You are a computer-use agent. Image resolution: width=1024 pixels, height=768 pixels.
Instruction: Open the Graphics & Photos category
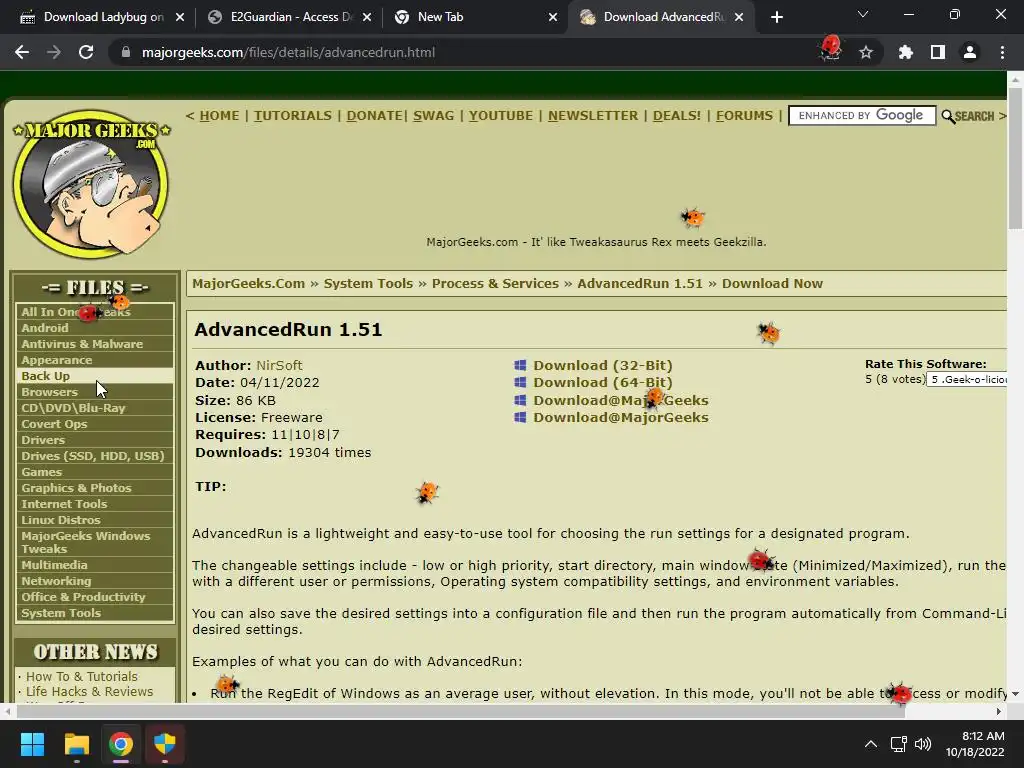click(95, 488)
